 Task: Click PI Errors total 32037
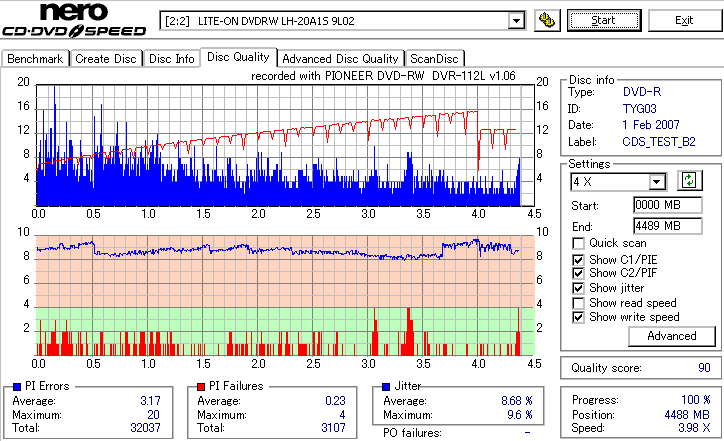[145, 428]
